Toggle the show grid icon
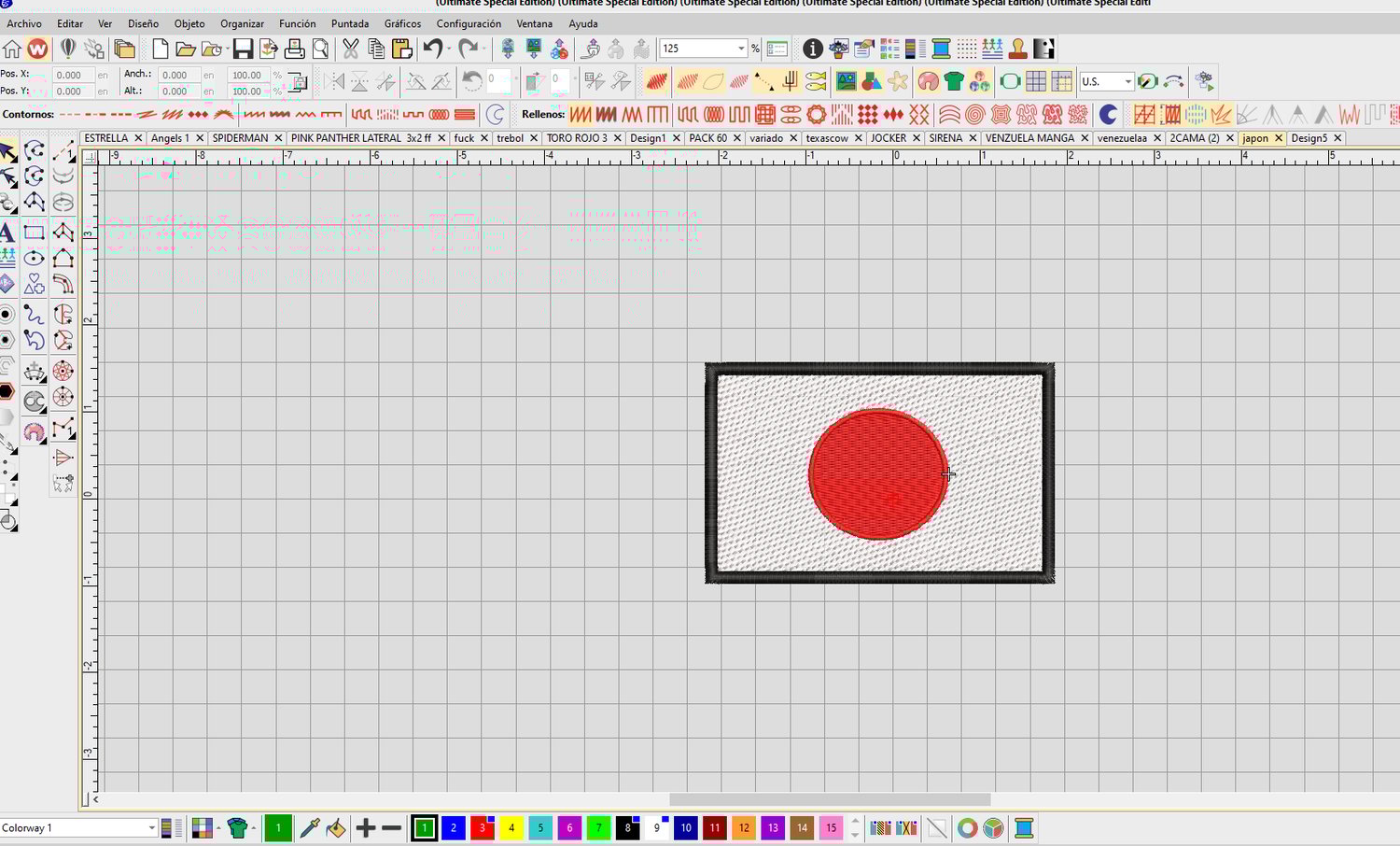The height and width of the screenshot is (846, 1400). point(1035,82)
